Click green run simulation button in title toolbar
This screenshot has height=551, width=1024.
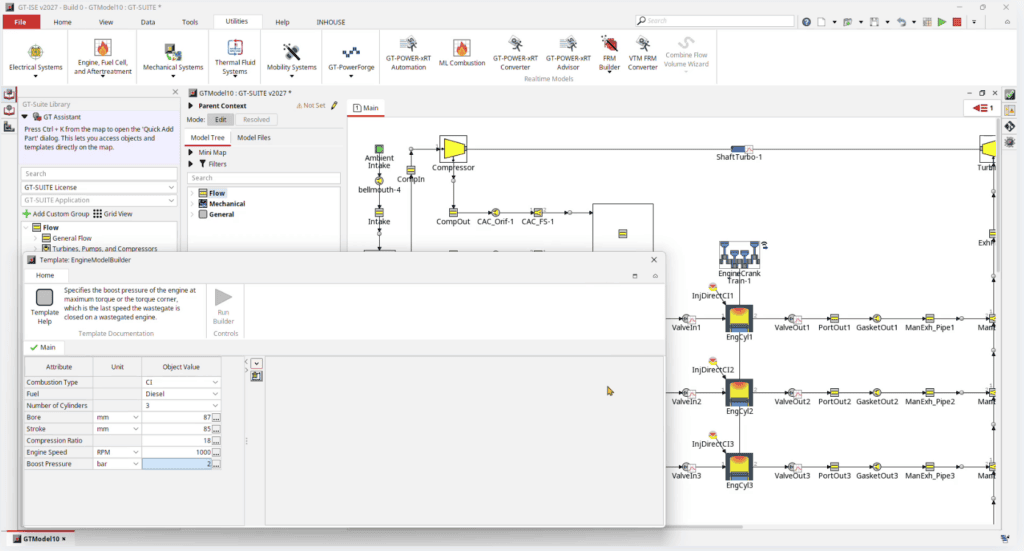coord(942,22)
